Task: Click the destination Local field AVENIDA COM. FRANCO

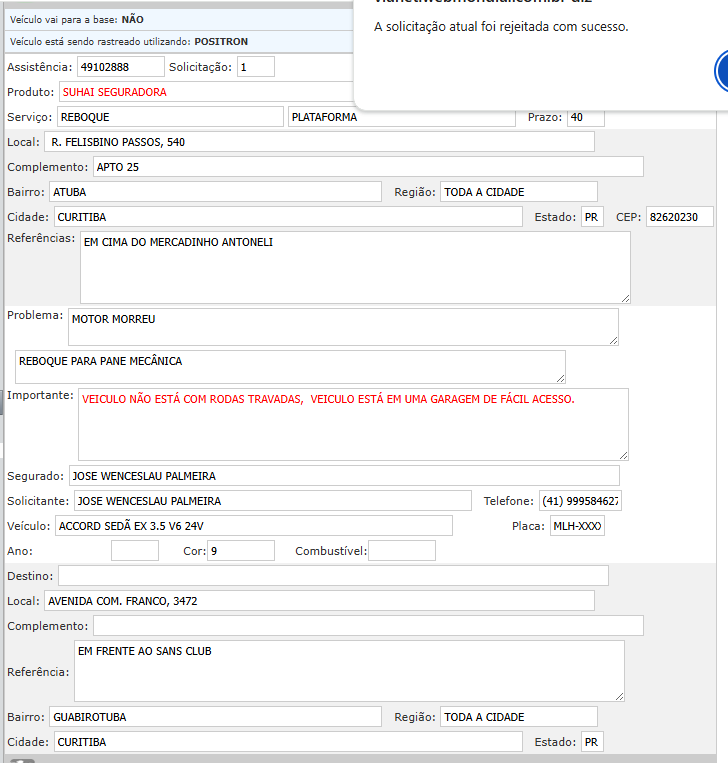Action: coord(319,601)
